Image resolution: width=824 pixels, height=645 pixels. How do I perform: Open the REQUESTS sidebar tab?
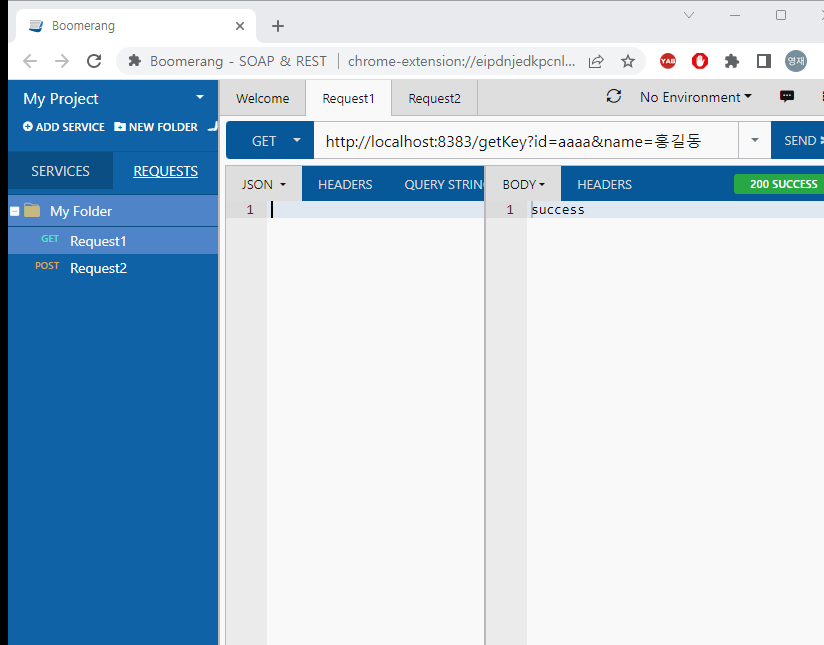(x=166, y=171)
